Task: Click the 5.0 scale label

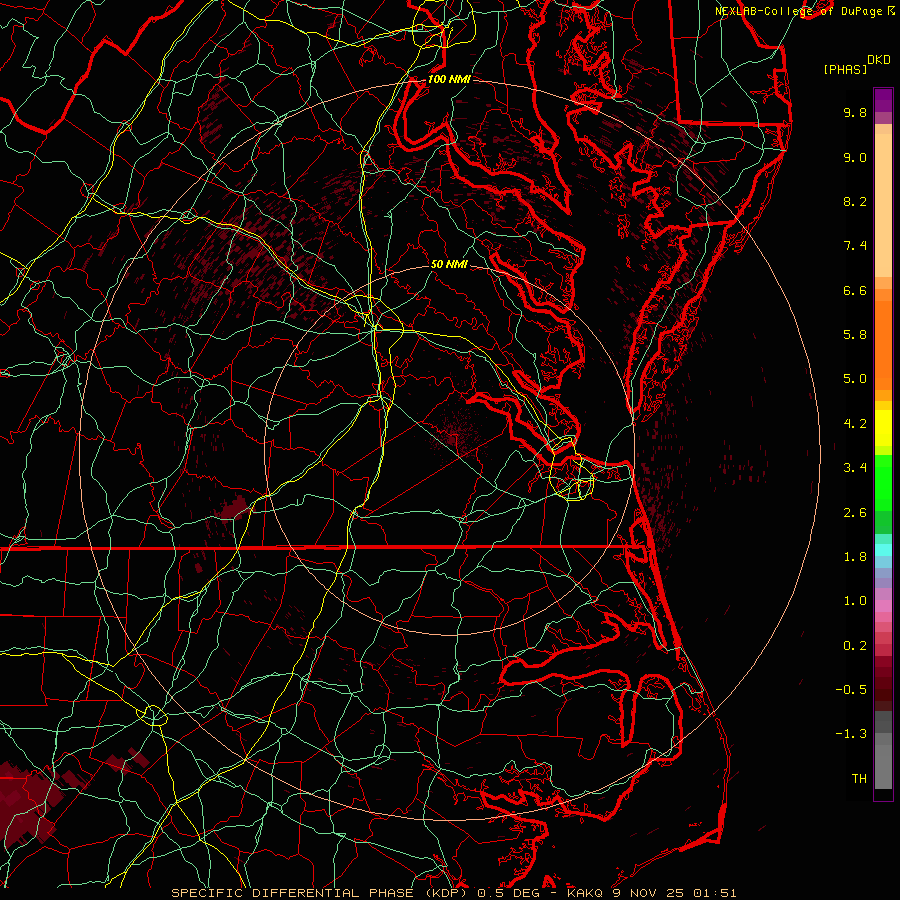Action: (x=855, y=379)
